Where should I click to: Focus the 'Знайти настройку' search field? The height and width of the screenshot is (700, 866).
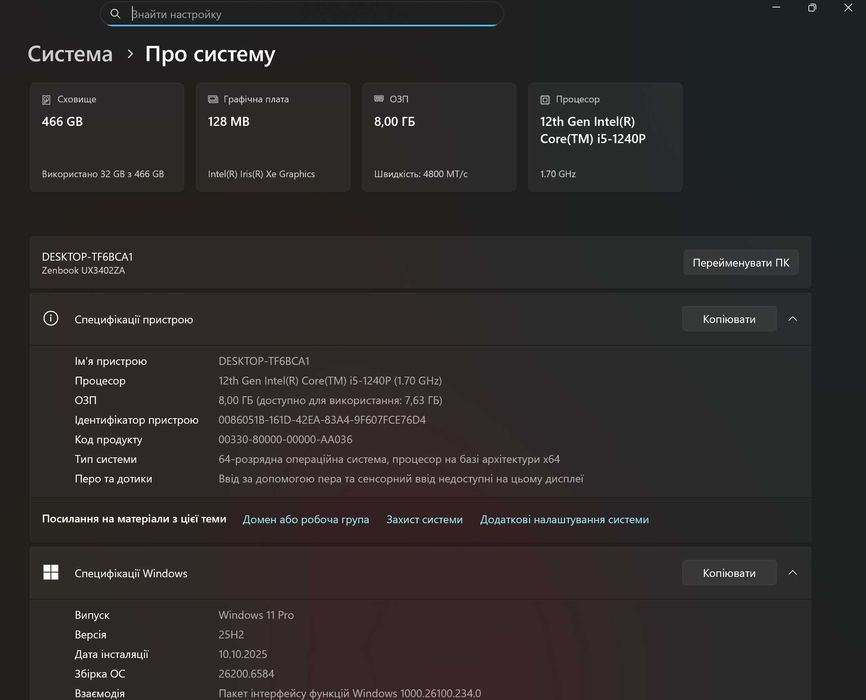(302, 14)
